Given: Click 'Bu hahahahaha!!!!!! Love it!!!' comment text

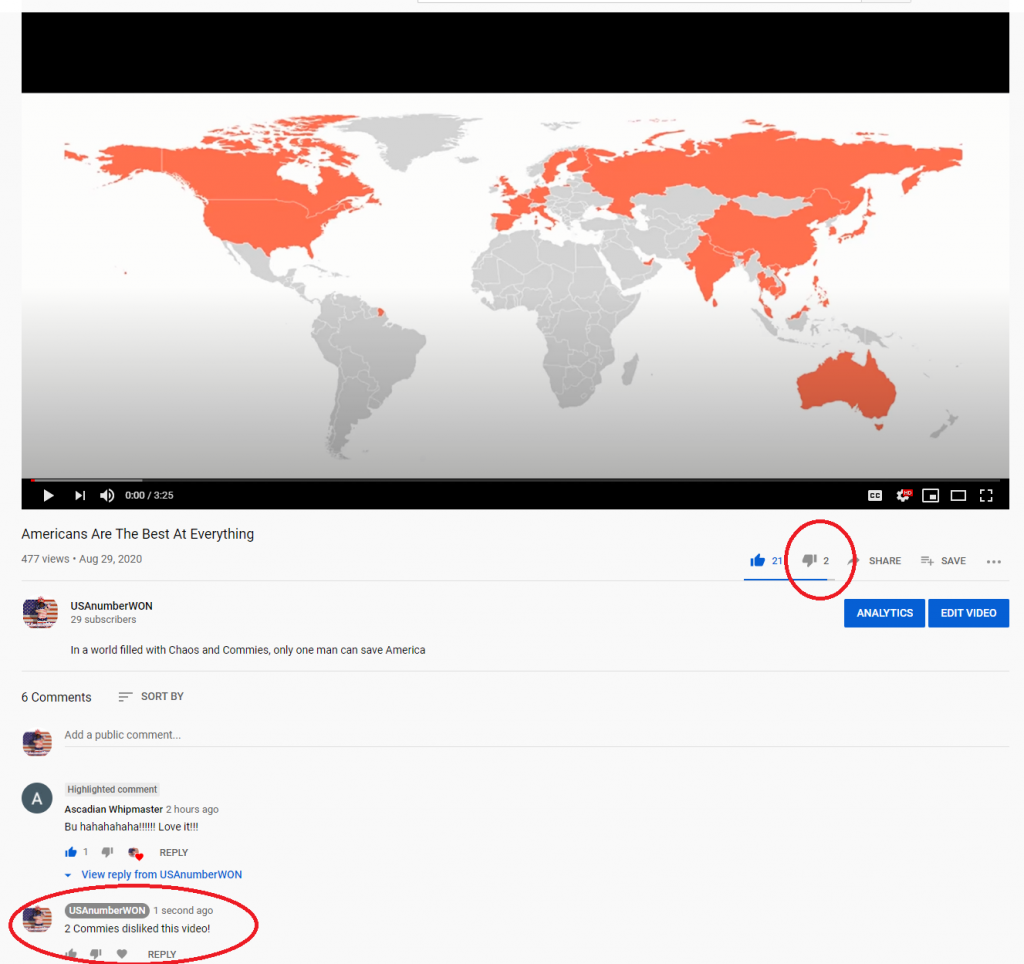Looking at the screenshot, I should [131, 827].
